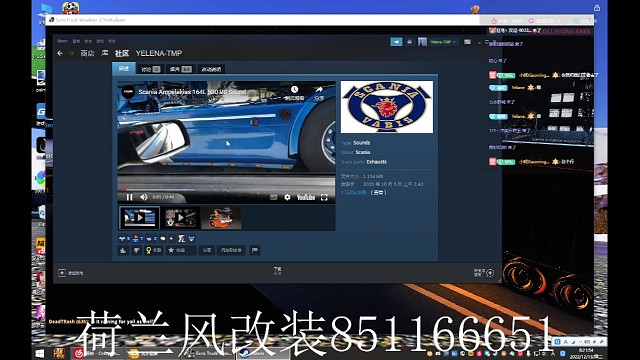The image size is (640, 360).
Task: Go back with the Steam back arrow
Action: point(60,53)
